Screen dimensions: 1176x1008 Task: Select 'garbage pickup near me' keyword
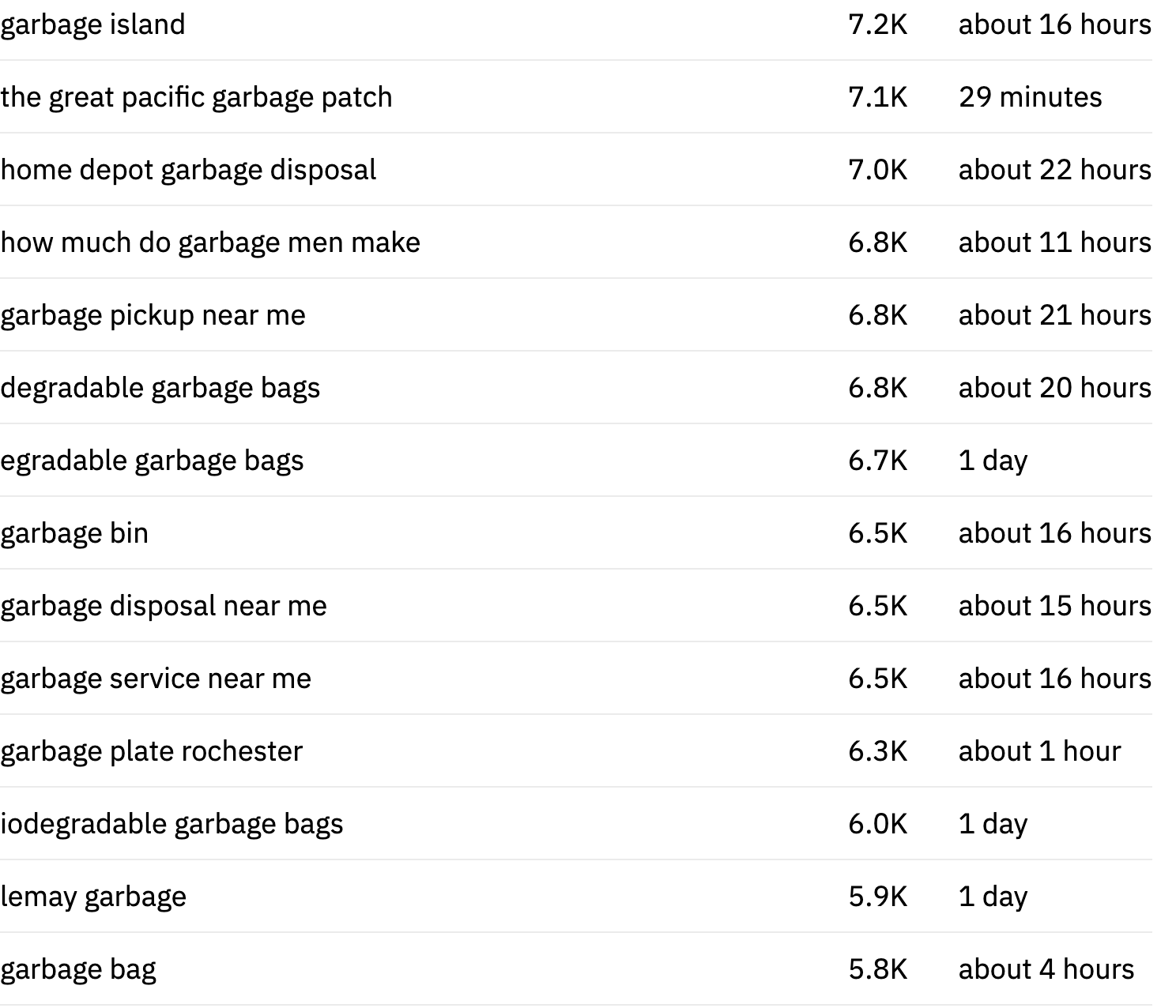tap(153, 316)
